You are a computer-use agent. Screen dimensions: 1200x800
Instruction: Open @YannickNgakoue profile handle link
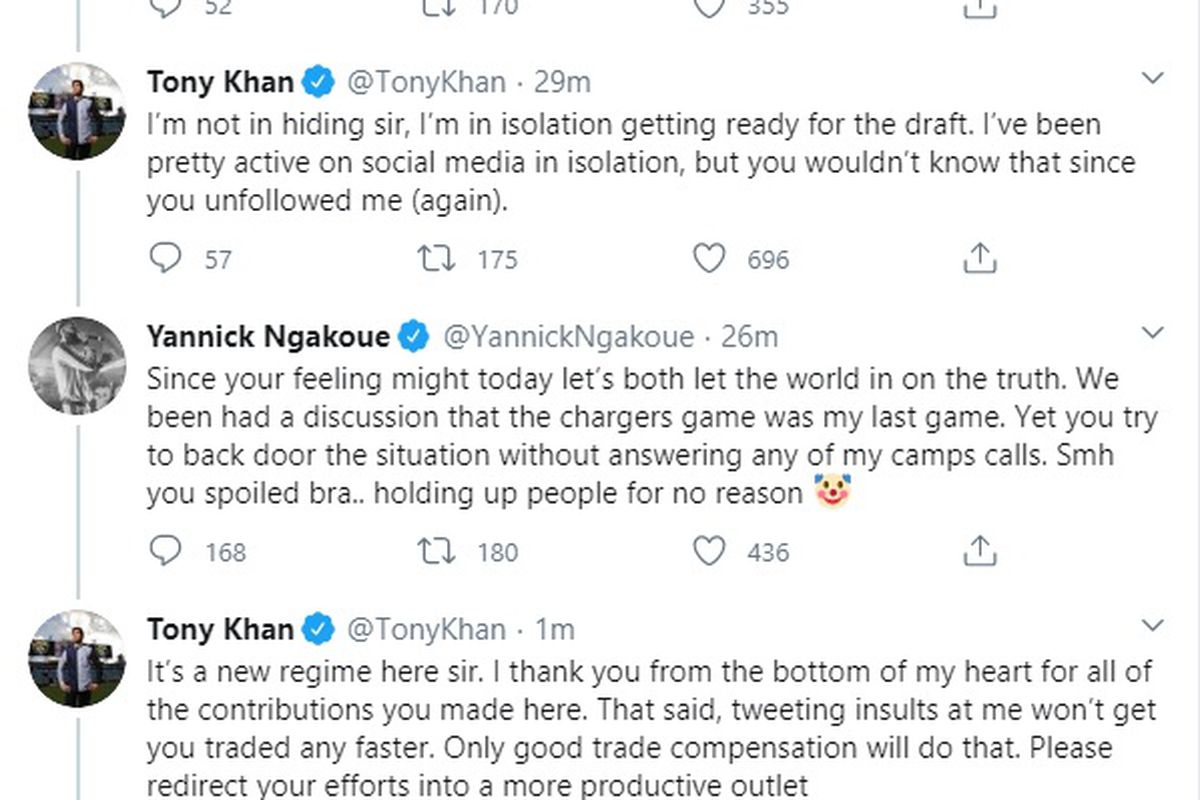tap(567, 337)
